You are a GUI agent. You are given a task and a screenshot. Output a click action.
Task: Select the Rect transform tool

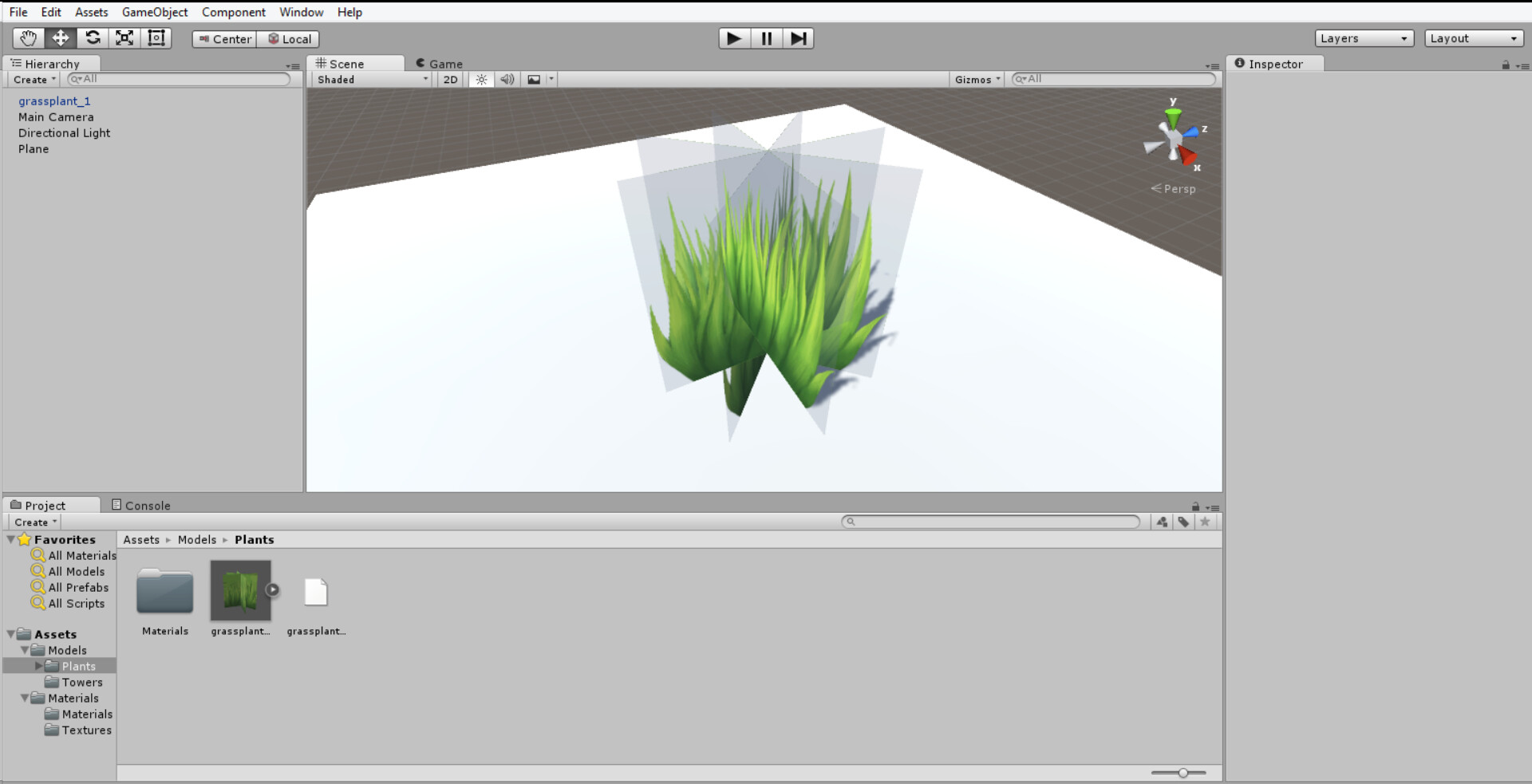pos(156,38)
